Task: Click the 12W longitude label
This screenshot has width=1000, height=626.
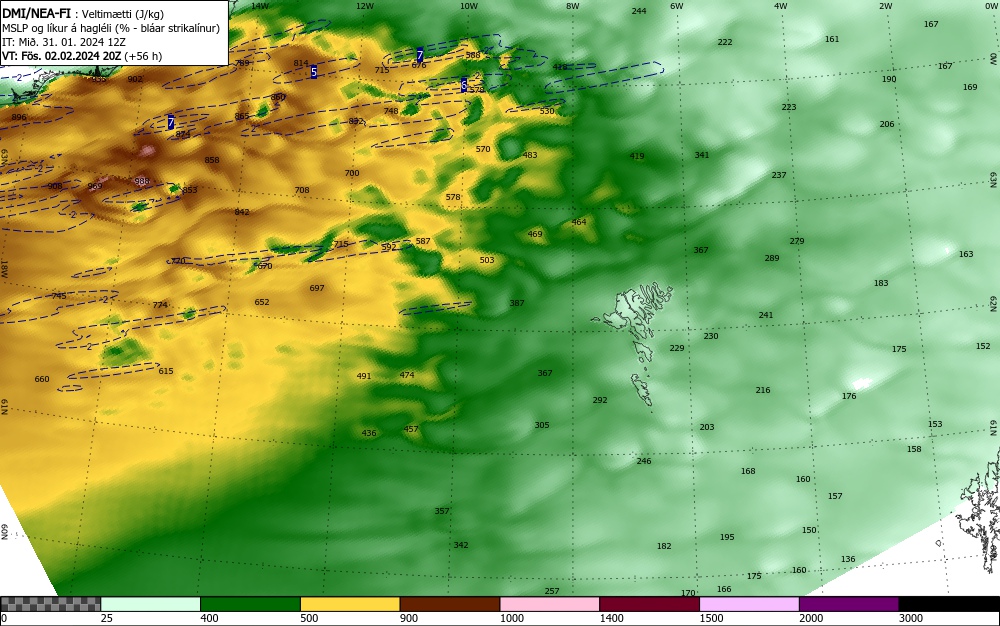Action: pos(365,6)
